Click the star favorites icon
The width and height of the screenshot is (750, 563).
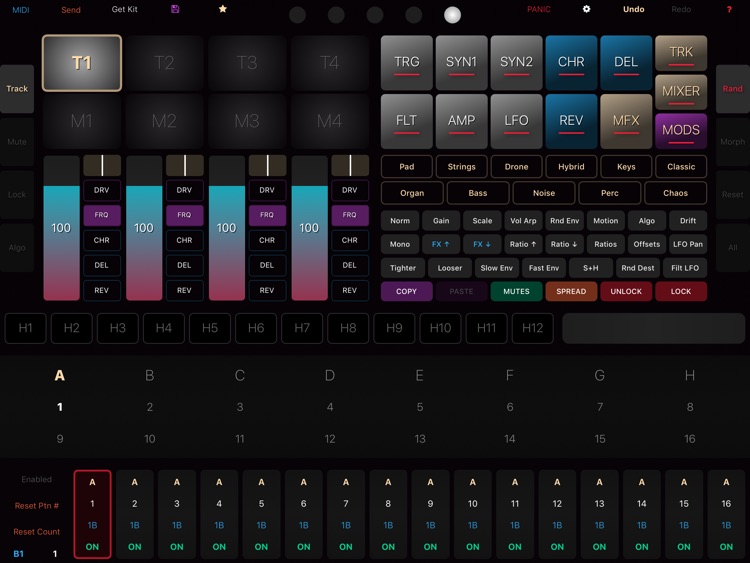(222, 9)
